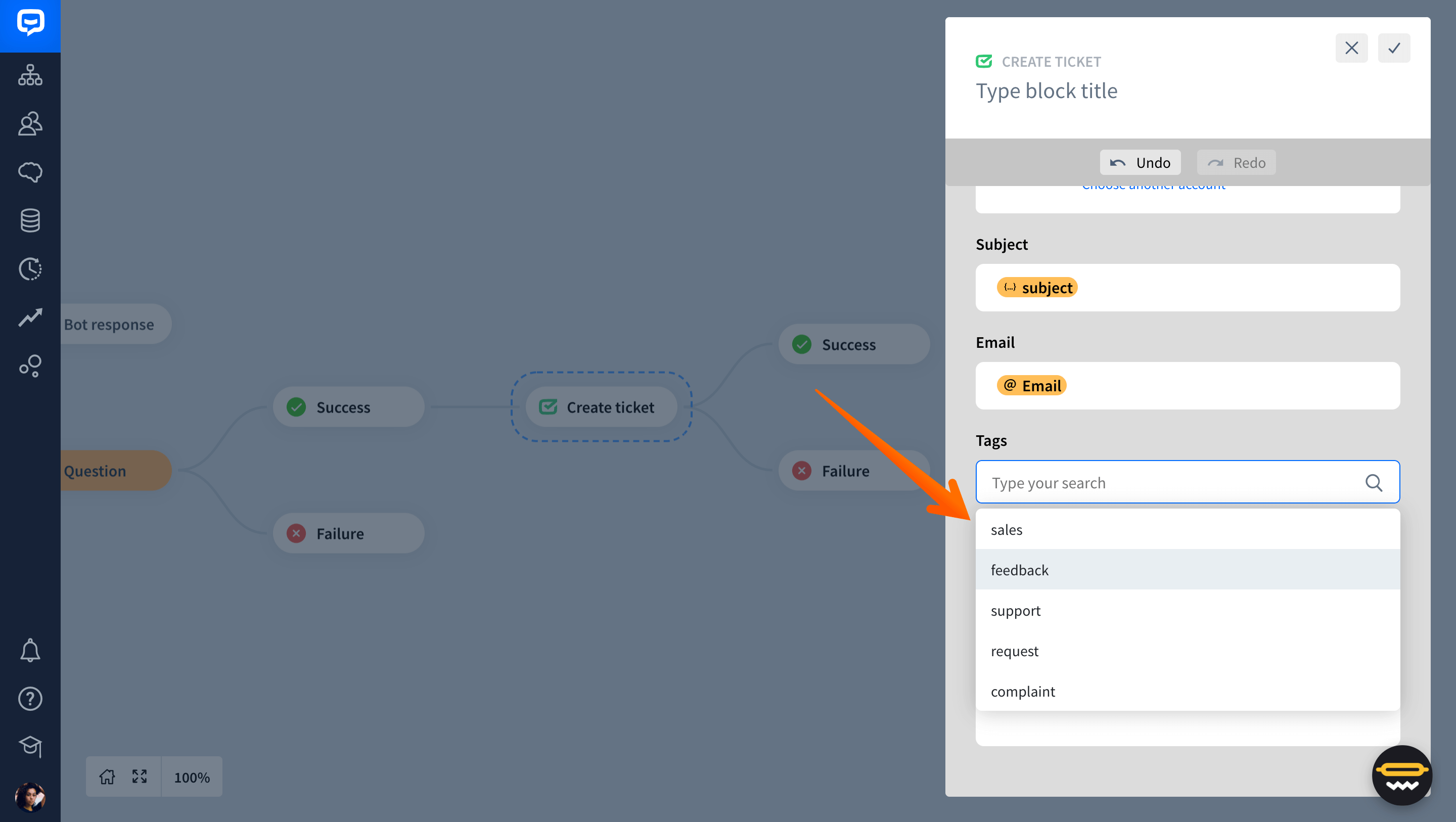Image resolution: width=1456 pixels, height=822 pixels.
Task: Open the Integrations bubbles icon in sidebar
Action: coord(30,367)
